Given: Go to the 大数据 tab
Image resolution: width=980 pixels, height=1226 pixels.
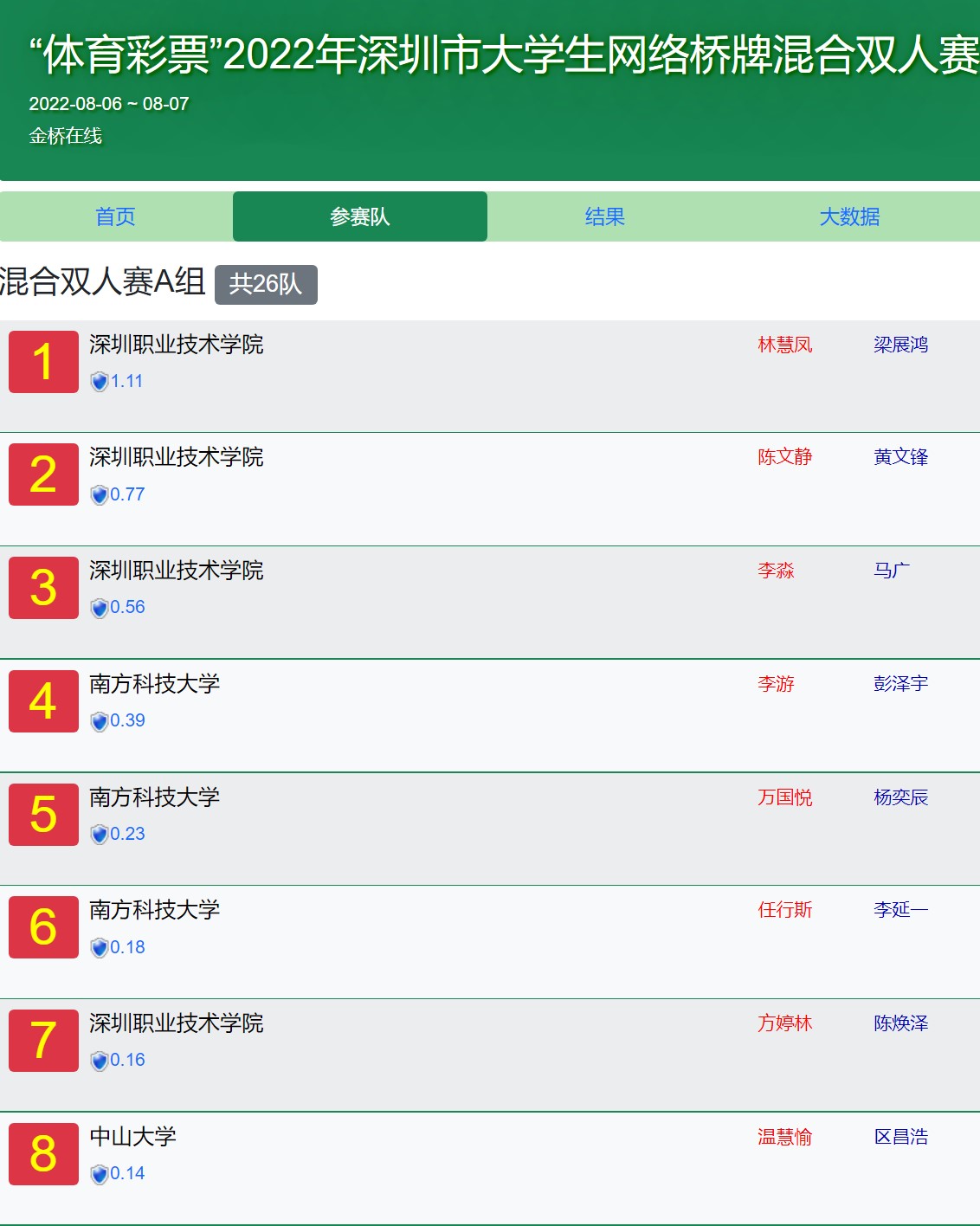Looking at the screenshot, I should point(849,216).
